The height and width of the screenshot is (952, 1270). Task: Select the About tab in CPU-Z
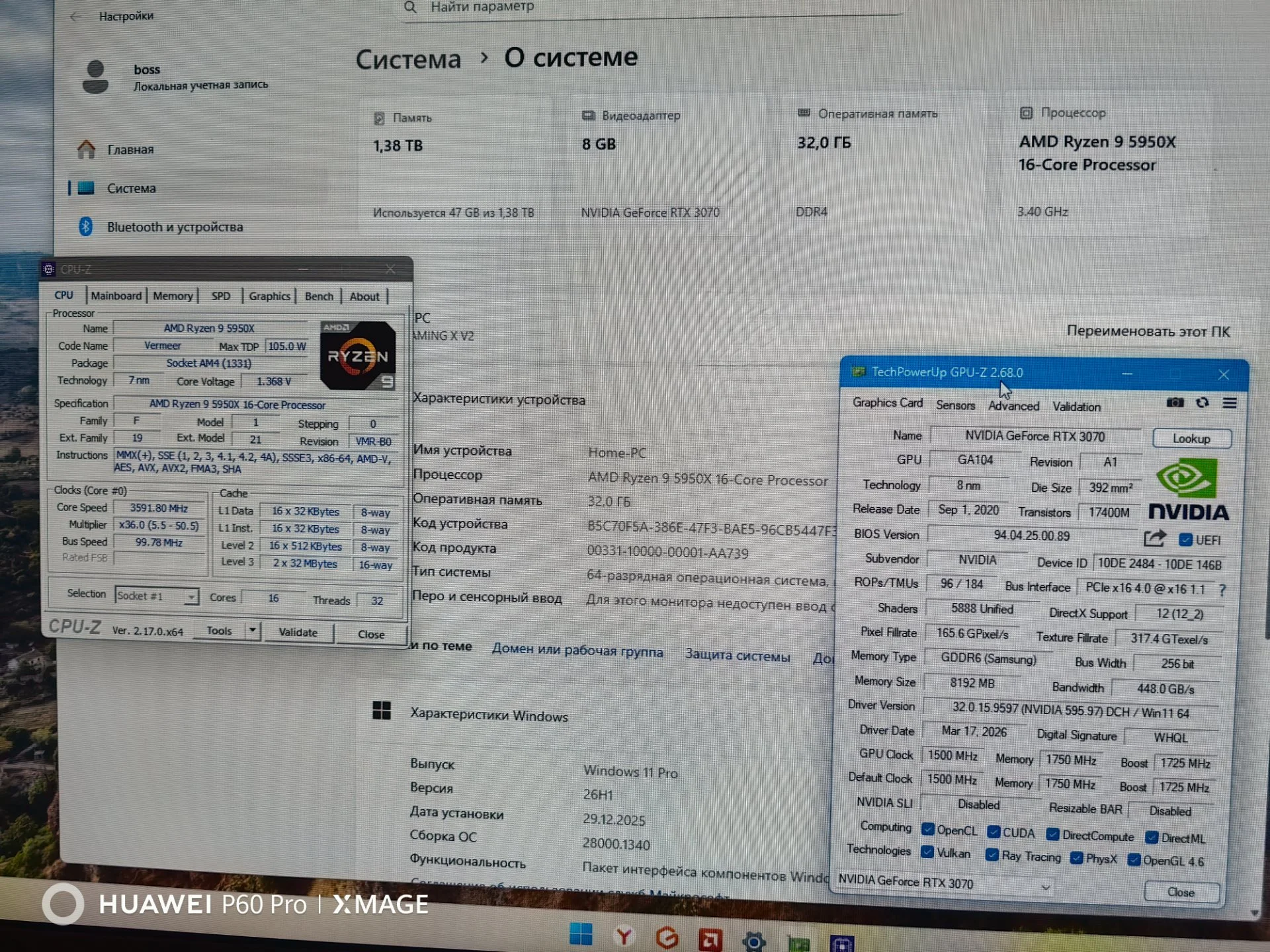pyautogui.click(x=364, y=297)
